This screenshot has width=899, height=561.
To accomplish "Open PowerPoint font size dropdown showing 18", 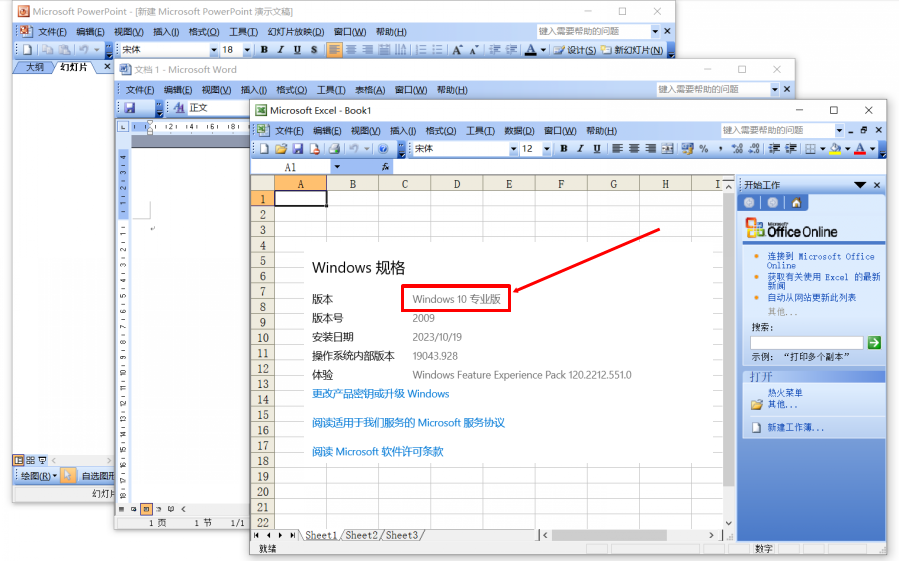I will [x=247, y=50].
